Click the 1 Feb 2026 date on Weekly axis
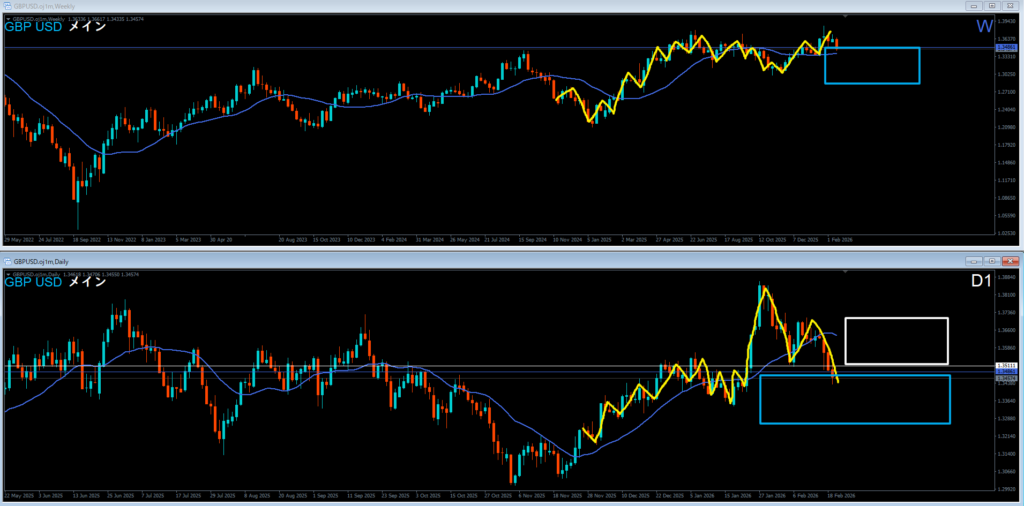Image resolution: width=1024 pixels, height=506 pixels. pyautogui.click(x=840, y=240)
